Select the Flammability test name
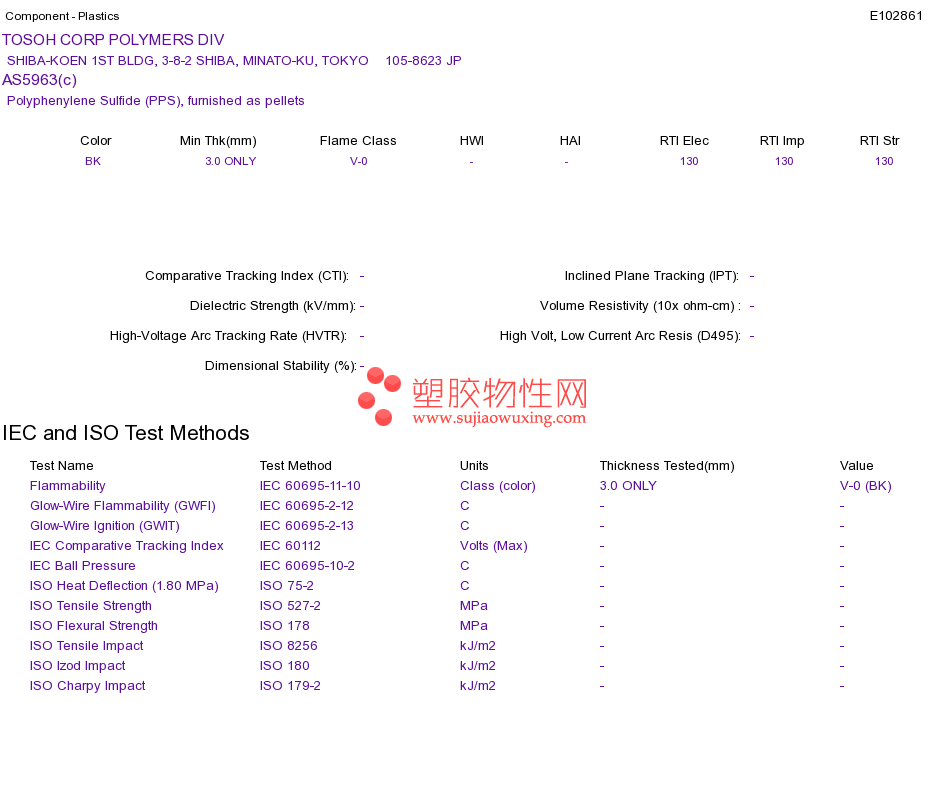The image size is (950, 800). (x=68, y=486)
